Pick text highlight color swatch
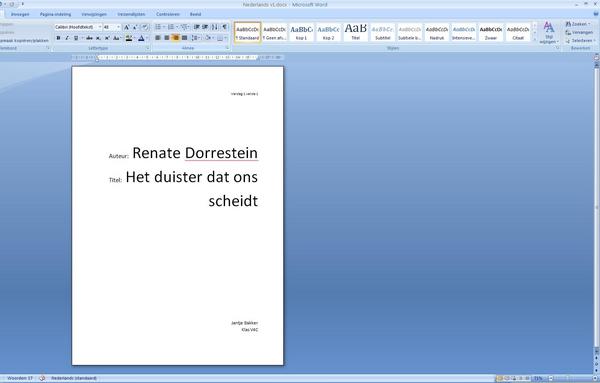 [129, 38]
